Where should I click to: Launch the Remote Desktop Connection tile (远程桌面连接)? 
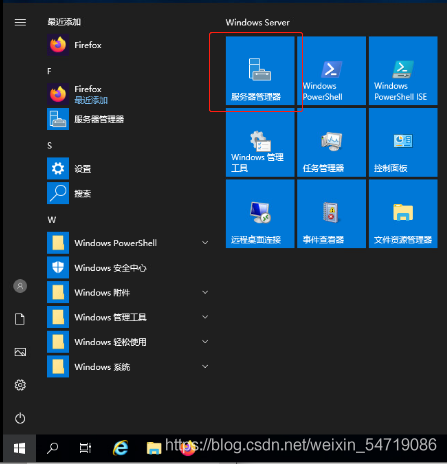pos(260,214)
